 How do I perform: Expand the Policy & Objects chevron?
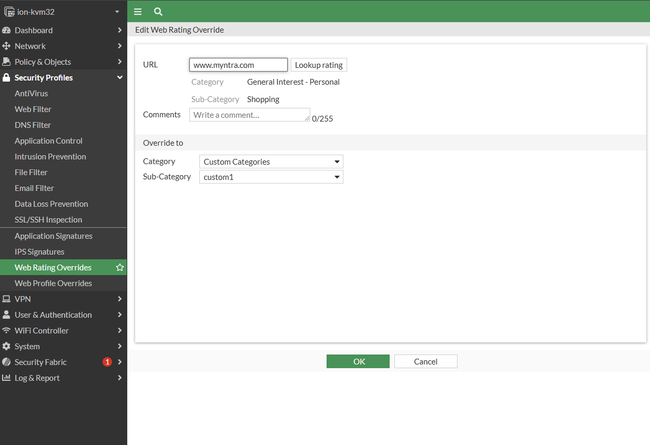click(x=119, y=62)
